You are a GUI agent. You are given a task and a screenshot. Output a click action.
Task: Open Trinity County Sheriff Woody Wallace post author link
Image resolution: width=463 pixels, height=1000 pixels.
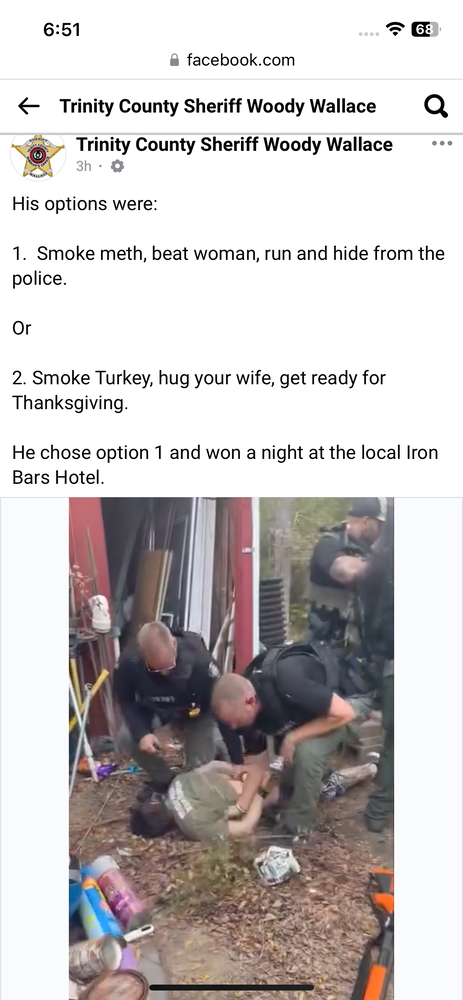point(234,145)
